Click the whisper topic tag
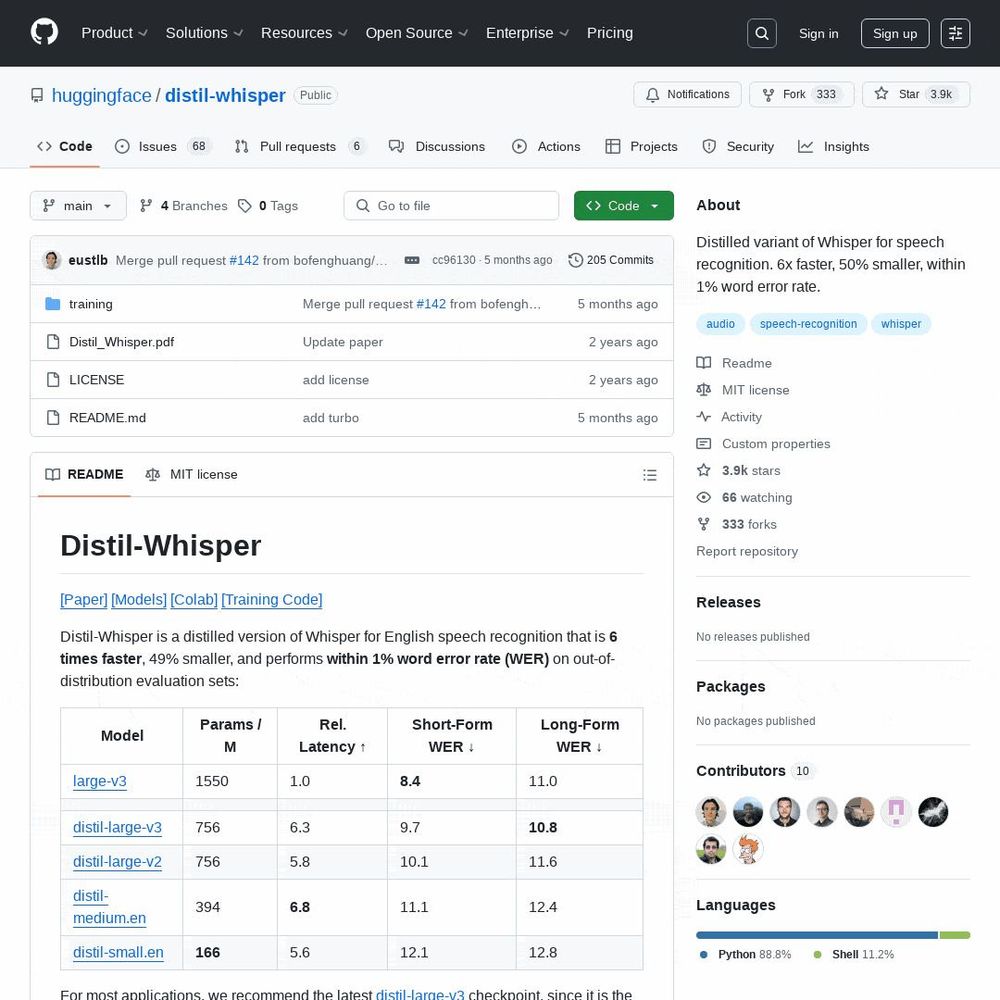This screenshot has height=1000, width=1000. click(x=901, y=324)
